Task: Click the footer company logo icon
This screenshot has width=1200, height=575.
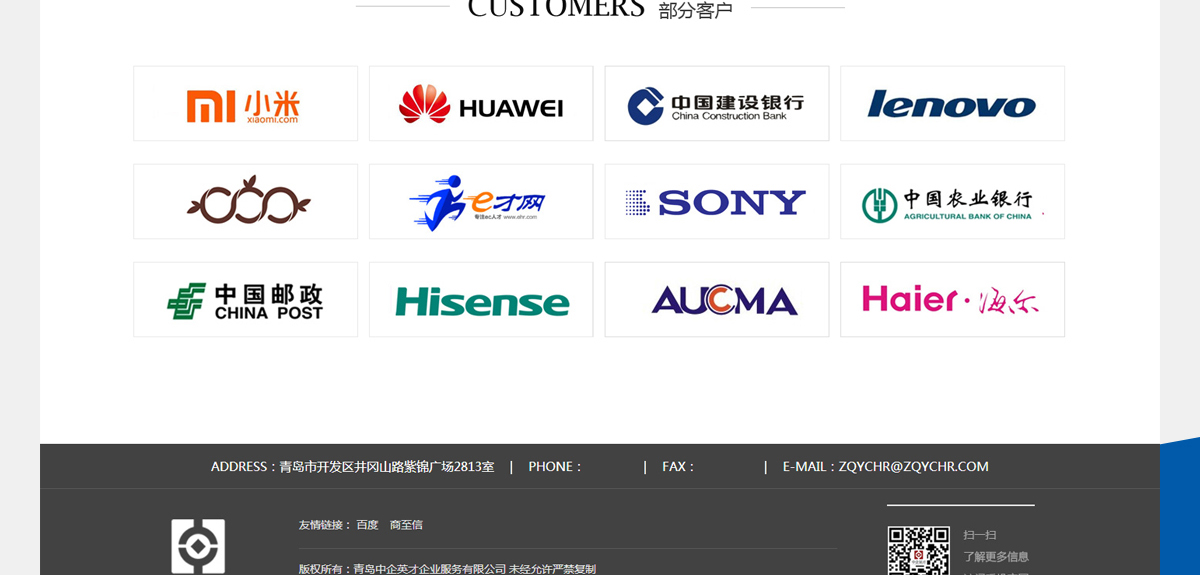Action: click(198, 546)
